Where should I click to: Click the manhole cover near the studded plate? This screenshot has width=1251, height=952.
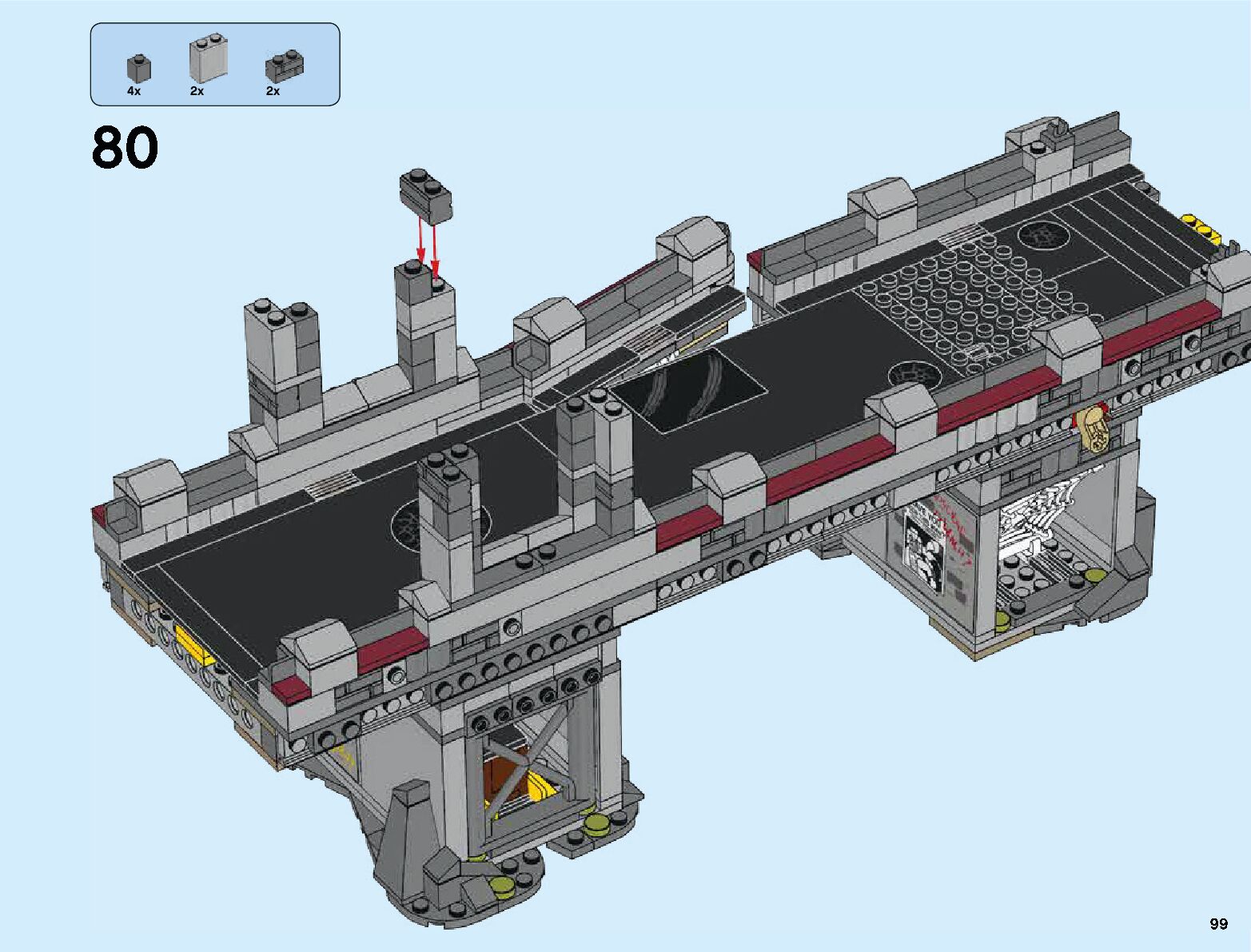913,376
